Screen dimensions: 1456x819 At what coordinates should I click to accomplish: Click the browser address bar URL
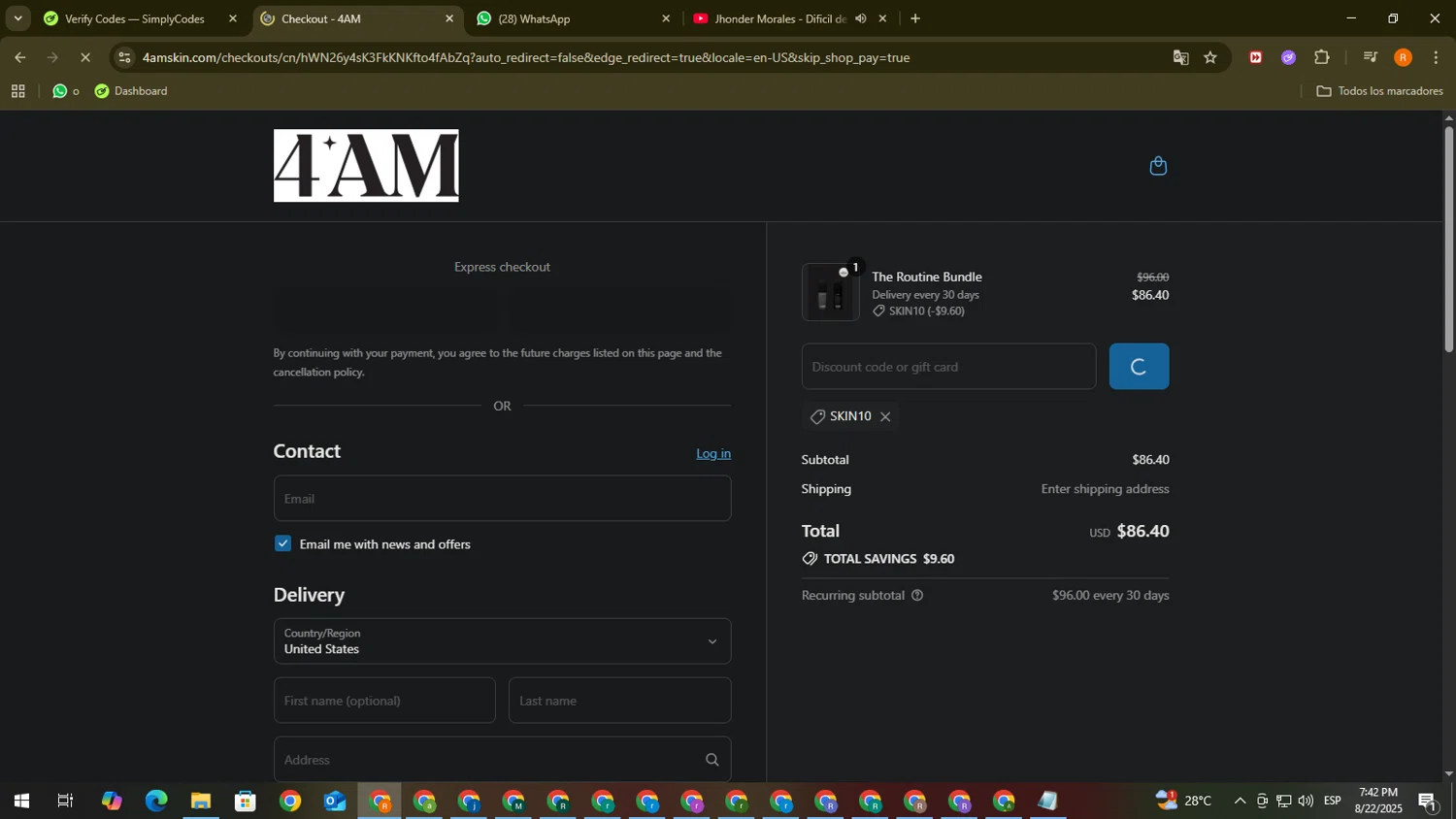click(526, 57)
